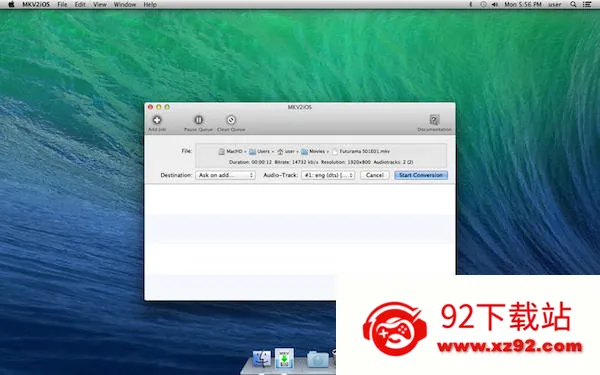Open Notification Center list icon

click(x=587, y=5)
